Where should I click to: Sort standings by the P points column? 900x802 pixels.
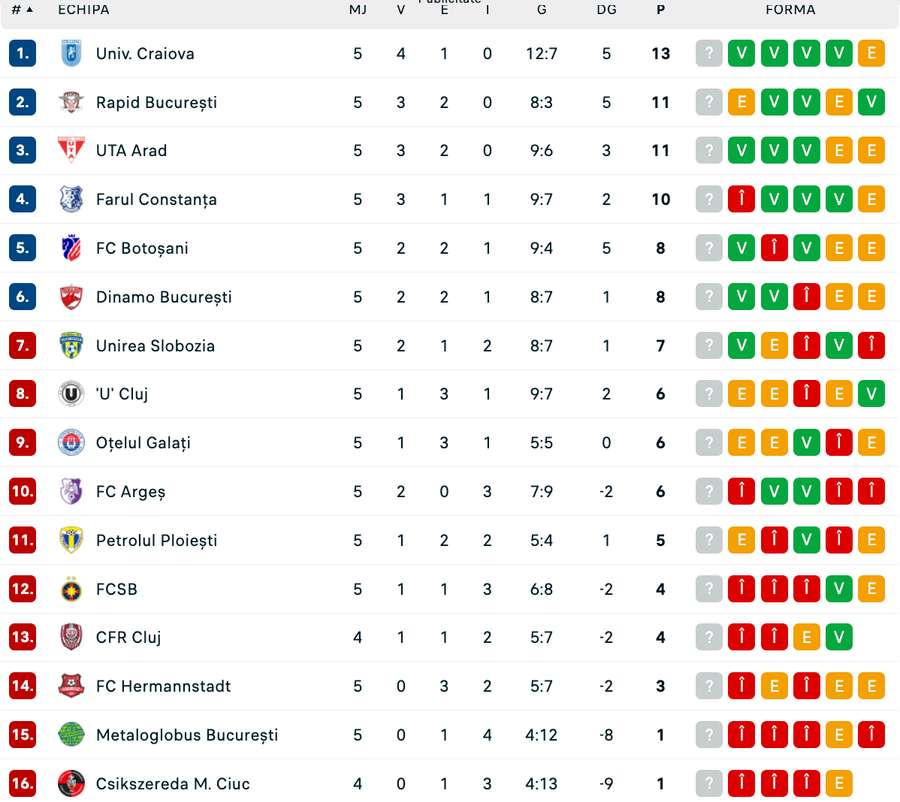click(660, 10)
